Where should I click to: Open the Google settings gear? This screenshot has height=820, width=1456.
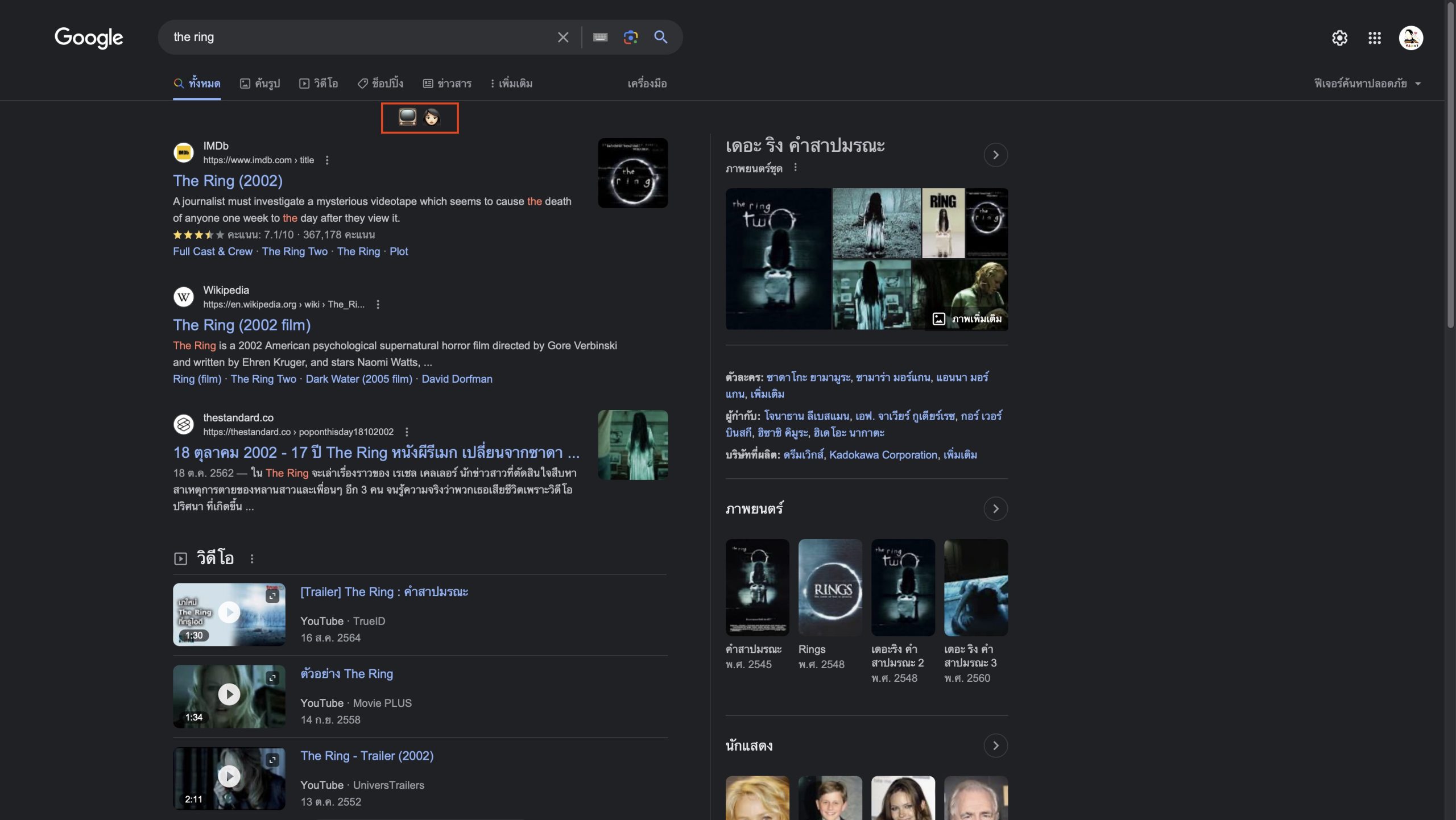(x=1339, y=38)
